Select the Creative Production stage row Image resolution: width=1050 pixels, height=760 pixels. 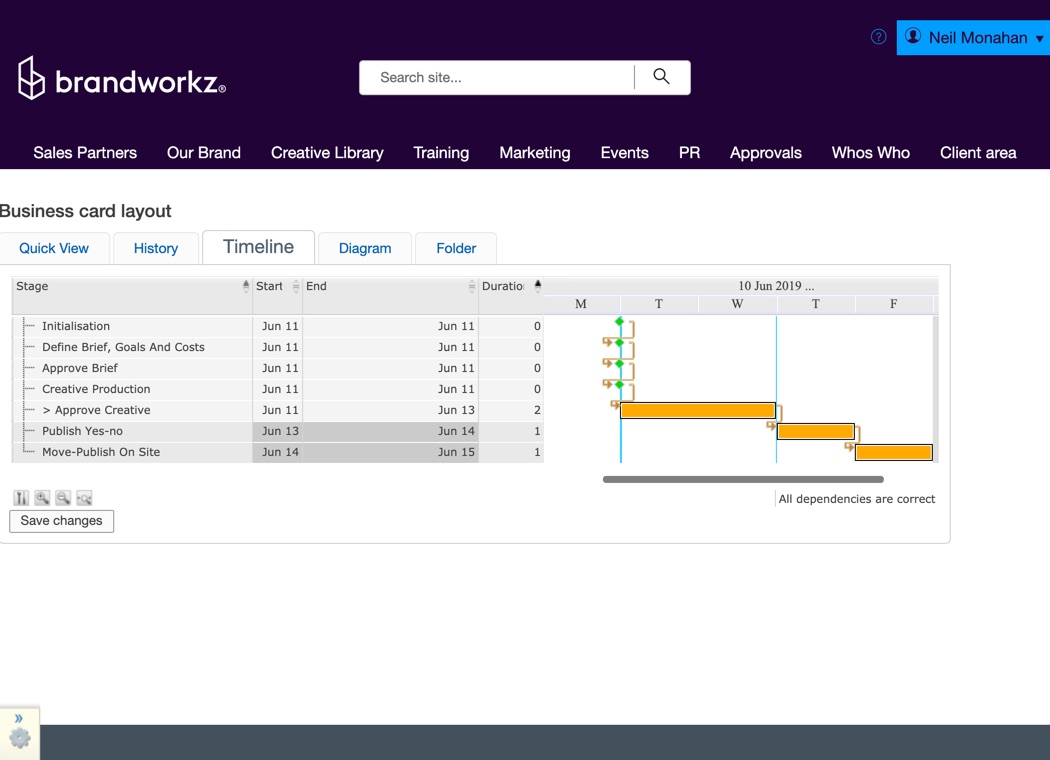click(x=278, y=389)
